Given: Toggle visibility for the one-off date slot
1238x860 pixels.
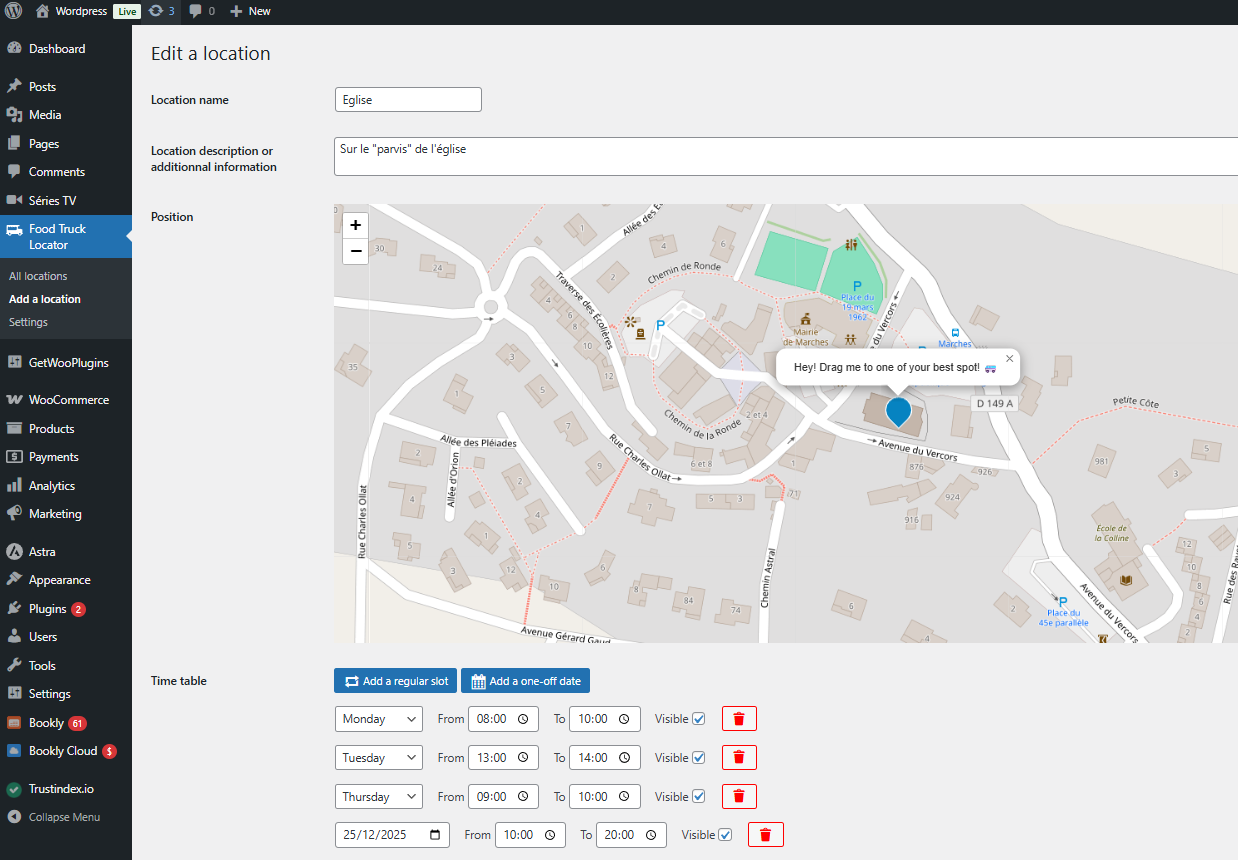Looking at the screenshot, I should pos(724,834).
